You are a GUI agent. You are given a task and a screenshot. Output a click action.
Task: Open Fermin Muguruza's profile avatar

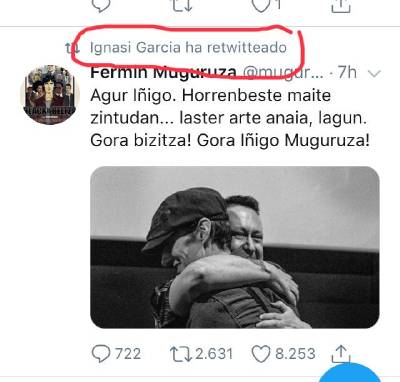coord(50,95)
